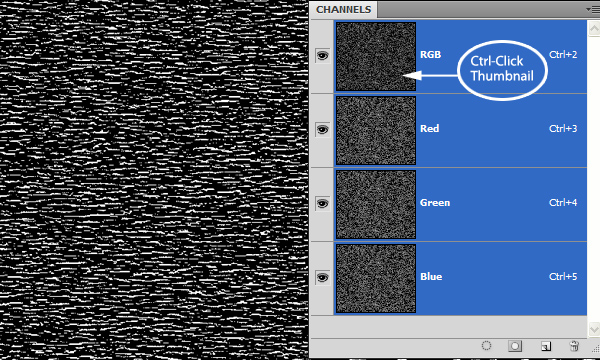This screenshot has width=600, height=360.
Task: Click the RGB channel thumbnail
Action: [x=376, y=56]
